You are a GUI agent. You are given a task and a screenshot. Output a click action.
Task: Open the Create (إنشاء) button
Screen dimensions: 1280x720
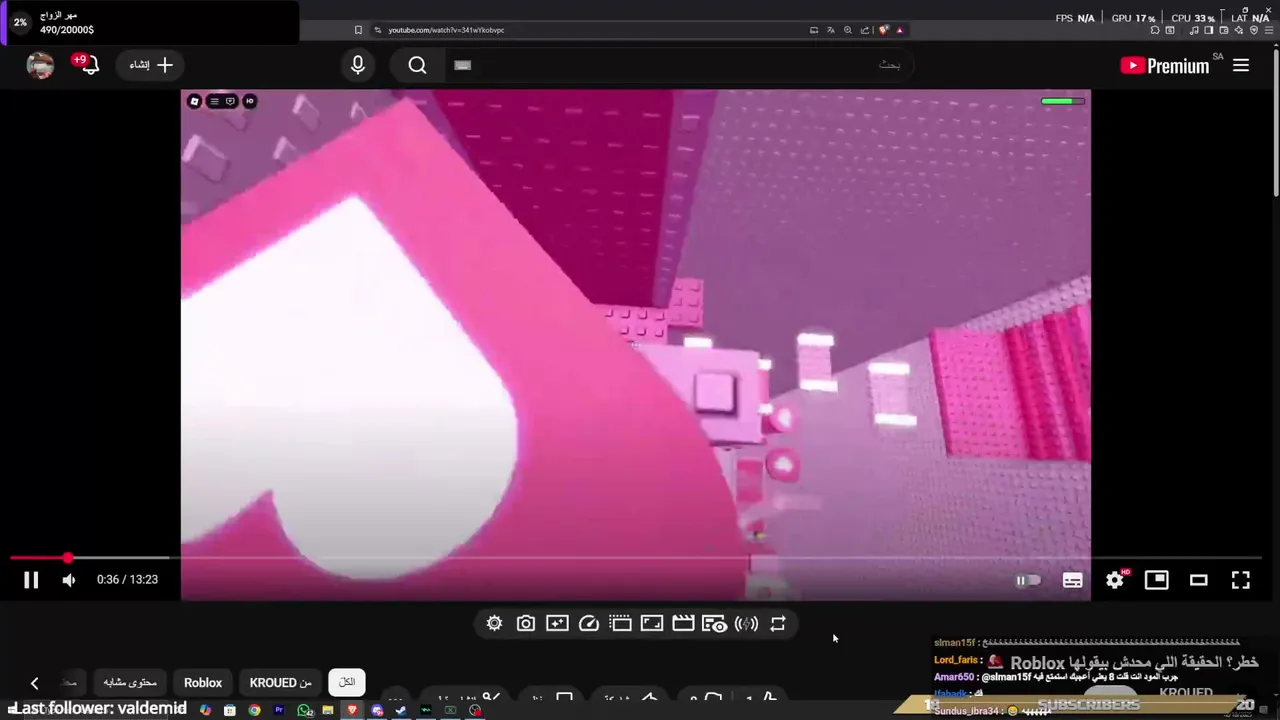click(x=151, y=65)
